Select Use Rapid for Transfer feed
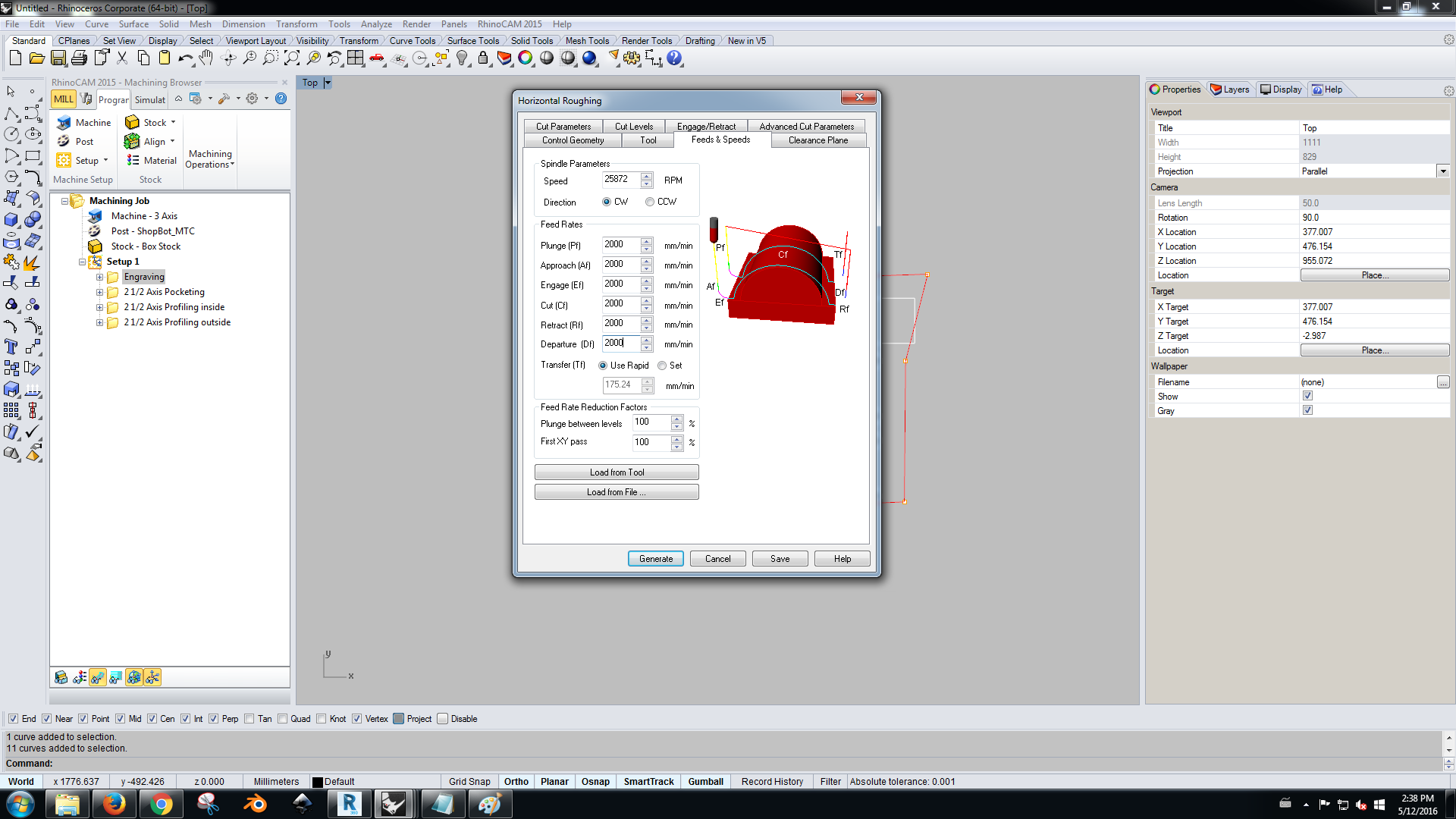Viewport: 1456px width, 819px height. click(x=603, y=366)
